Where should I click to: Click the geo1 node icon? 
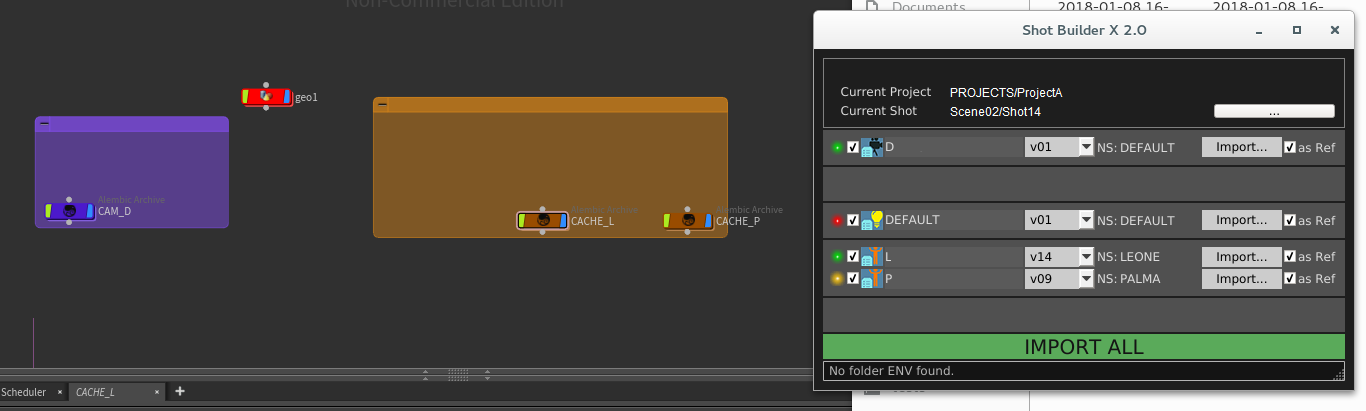(x=266, y=97)
